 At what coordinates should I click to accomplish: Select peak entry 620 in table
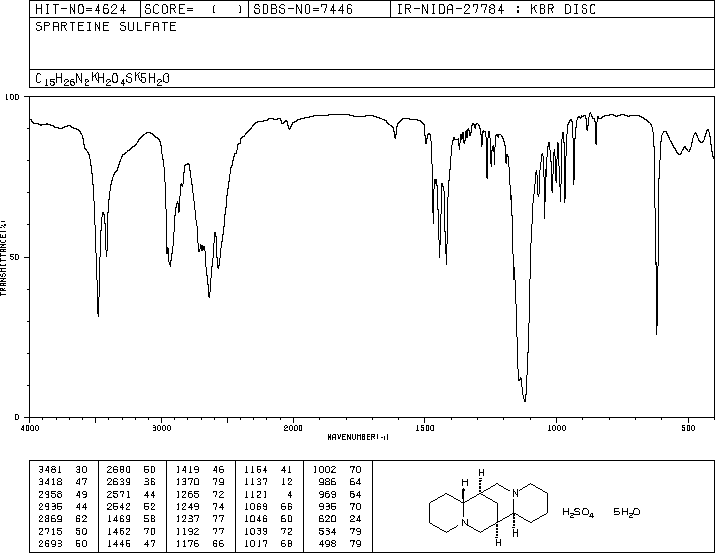[x=340, y=519]
